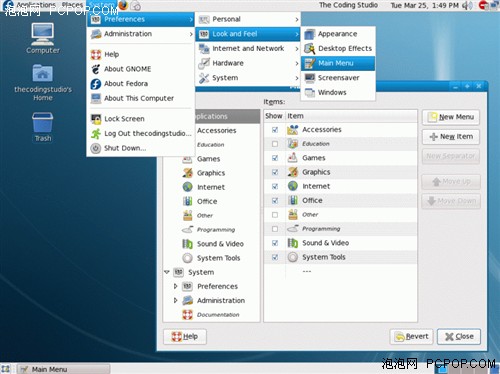Click the volume speaker icon in the panel
The height and width of the screenshot is (374, 500).
point(469,5)
